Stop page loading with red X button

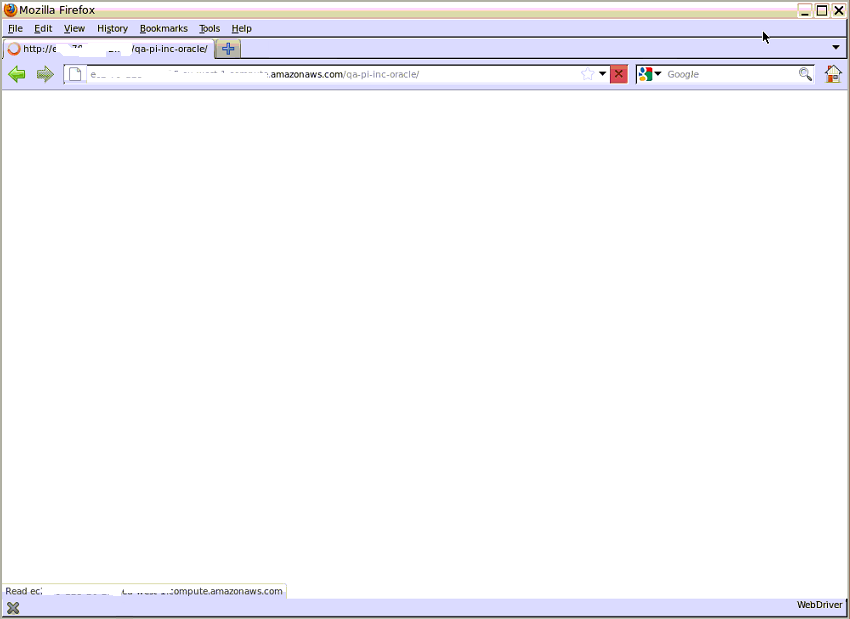(x=619, y=74)
